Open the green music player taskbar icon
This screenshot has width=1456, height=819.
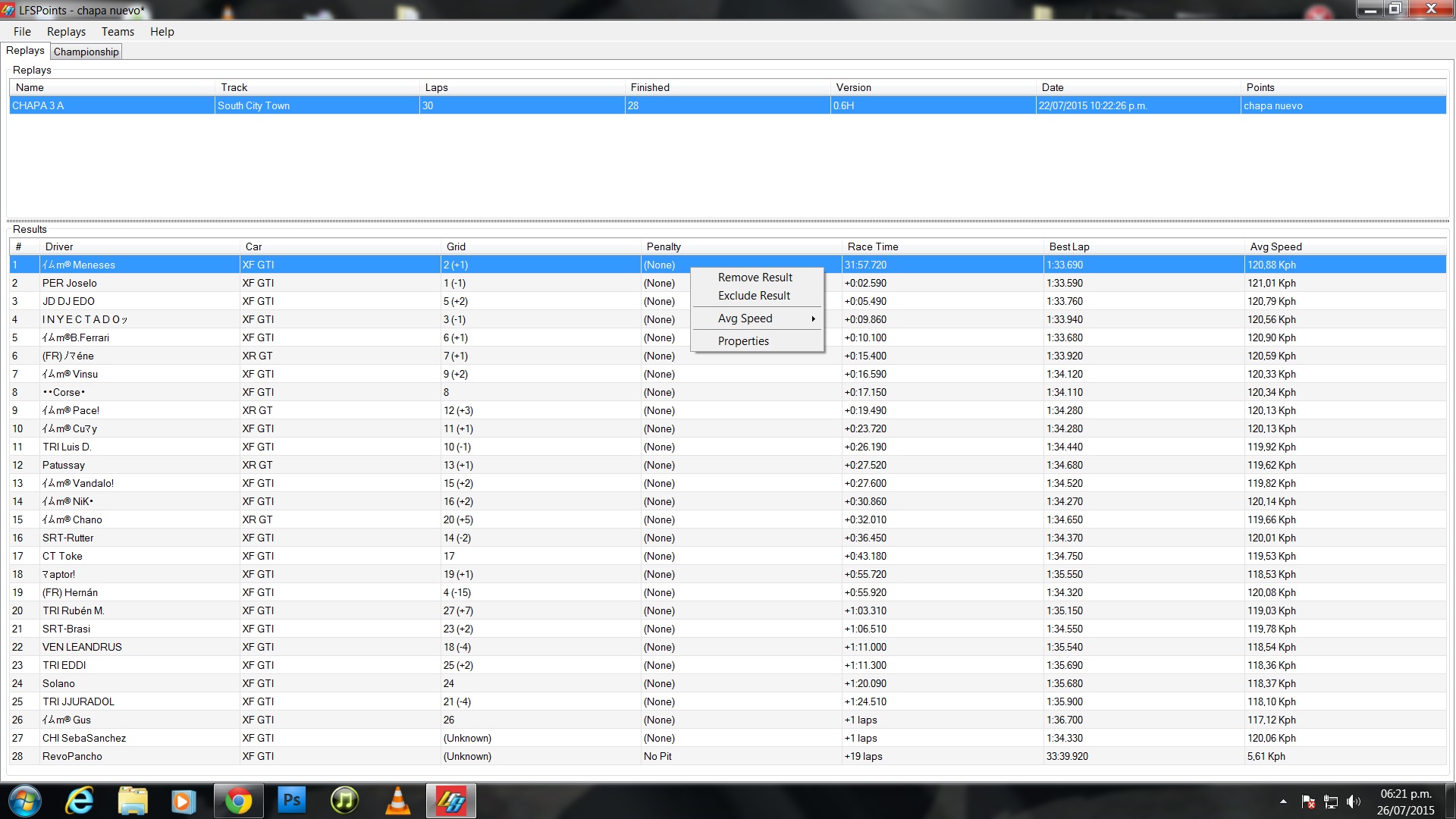pyautogui.click(x=344, y=801)
